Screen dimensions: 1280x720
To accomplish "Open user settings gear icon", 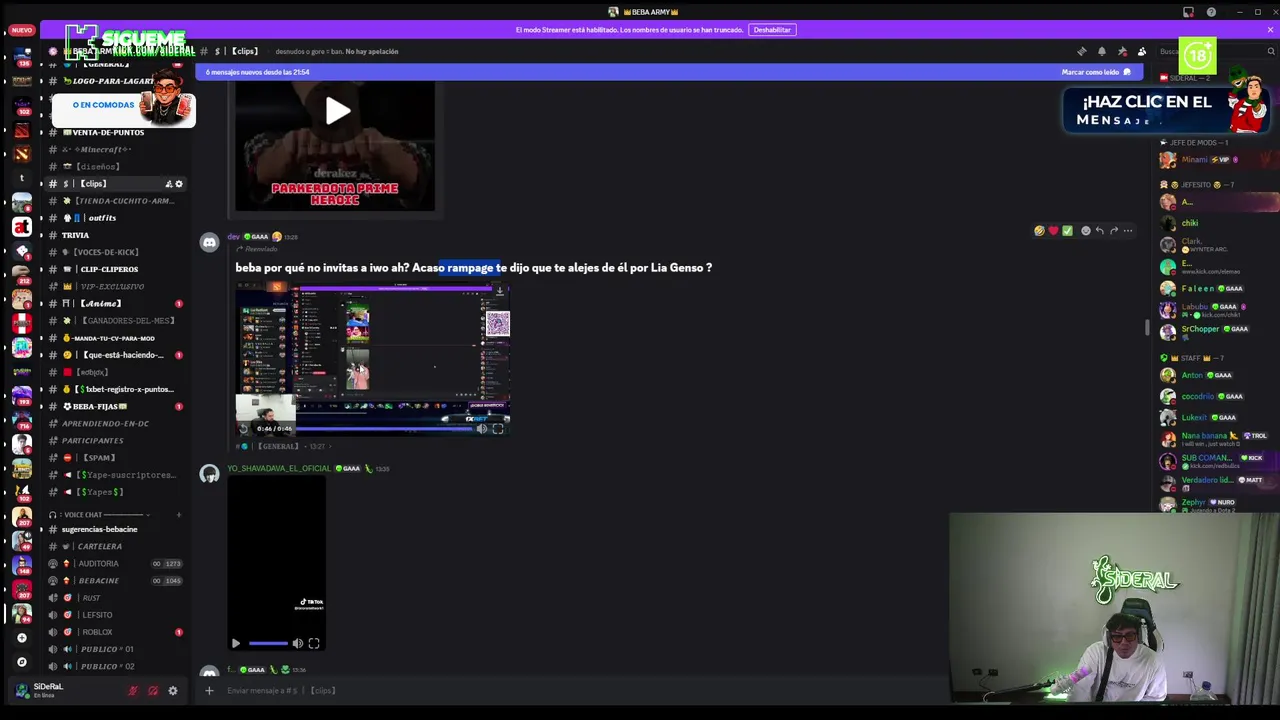I will click(172, 690).
